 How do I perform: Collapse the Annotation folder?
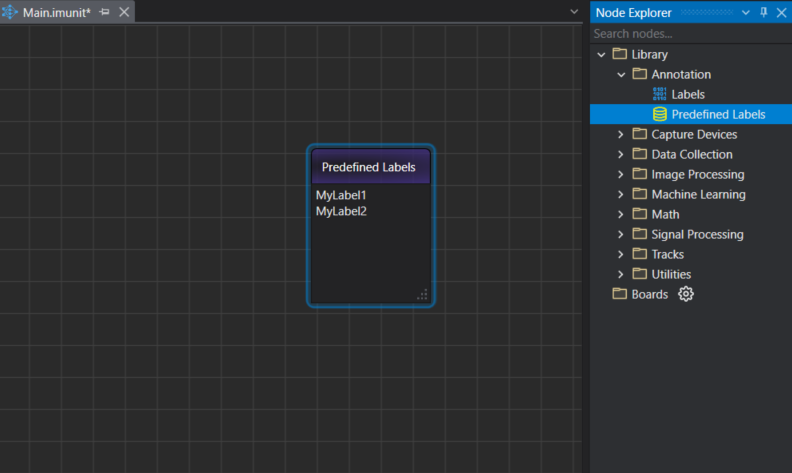pos(621,74)
